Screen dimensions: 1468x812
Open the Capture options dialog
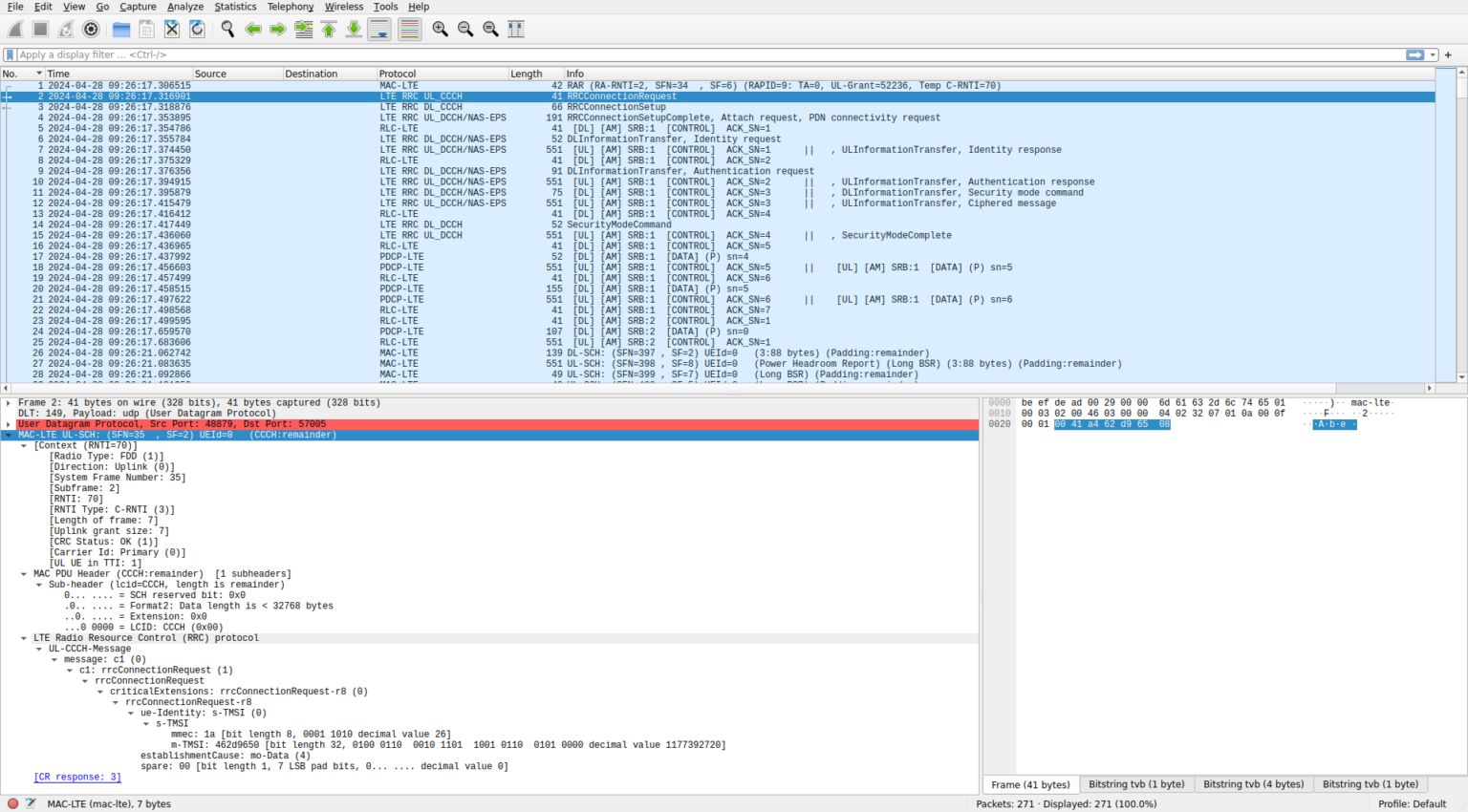click(91, 29)
